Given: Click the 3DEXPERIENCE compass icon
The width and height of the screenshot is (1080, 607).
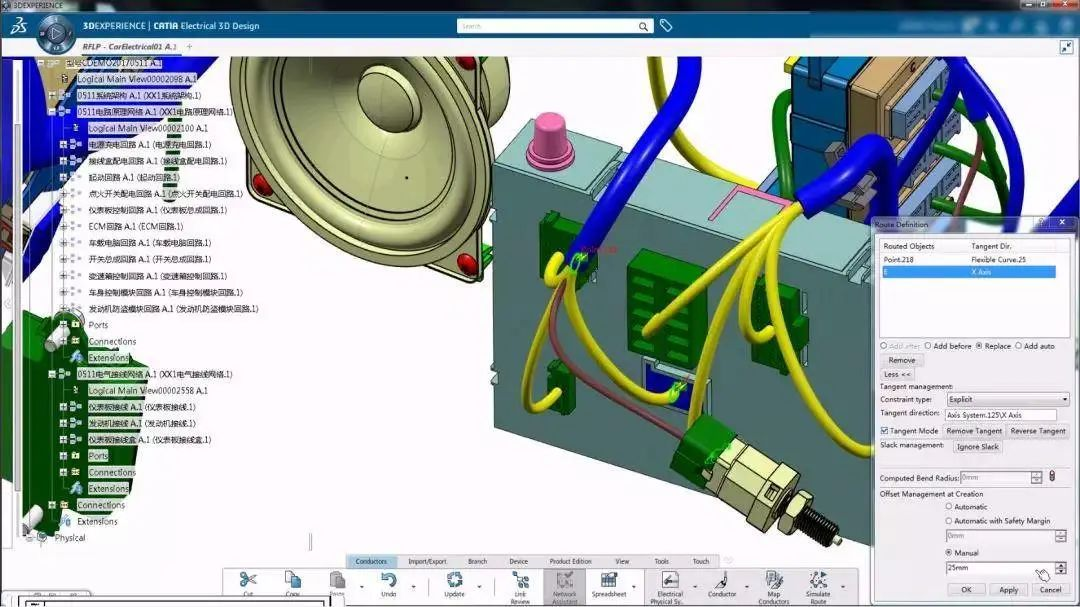Looking at the screenshot, I should tap(55, 34).
